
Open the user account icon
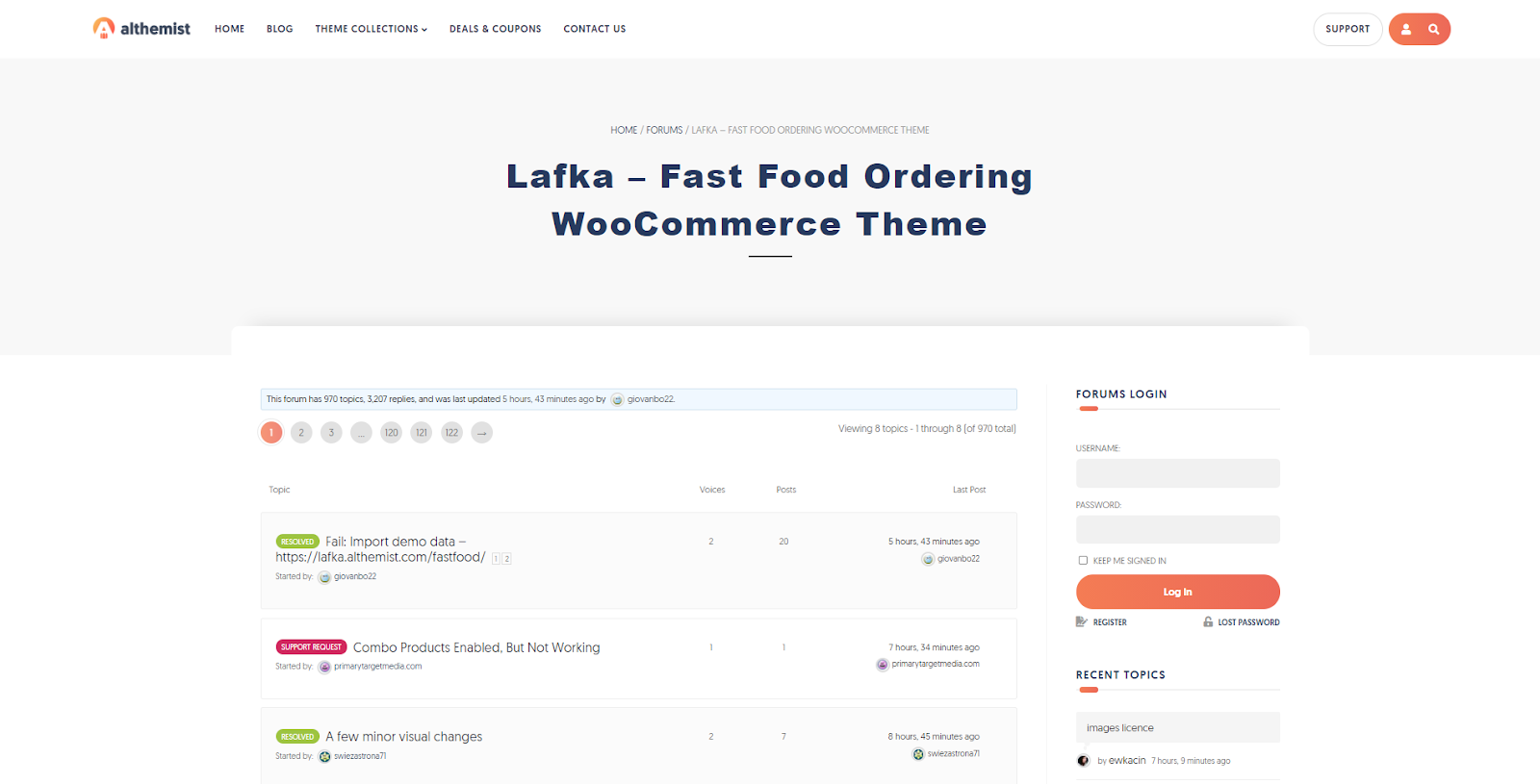tap(1406, 30)
